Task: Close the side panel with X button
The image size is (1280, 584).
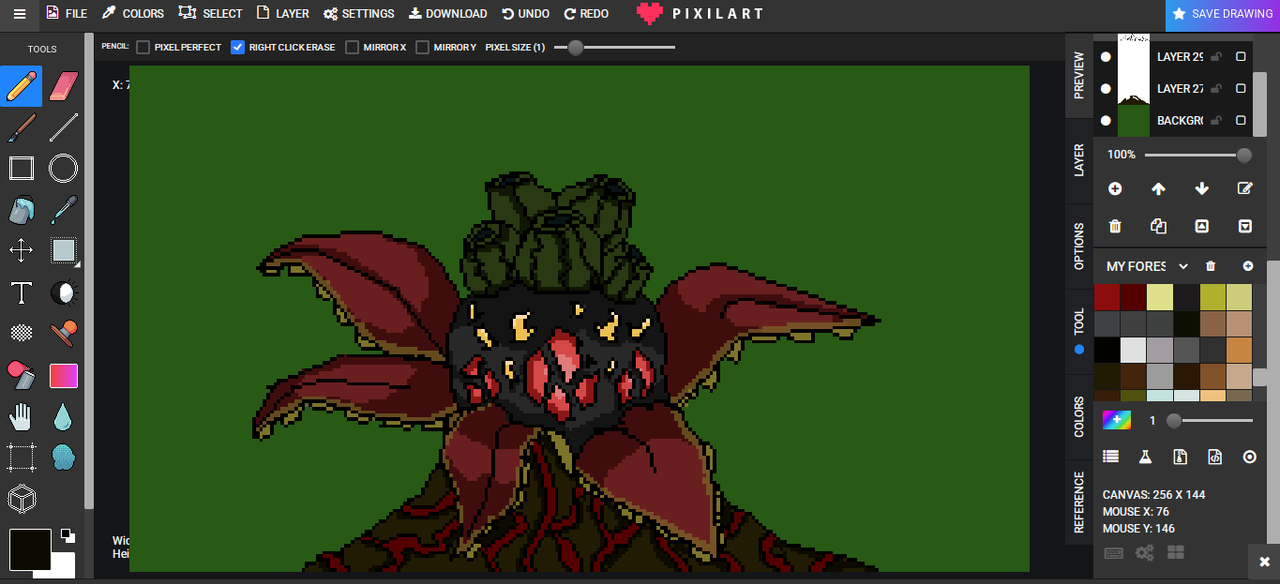Action: click(1264, 561)
